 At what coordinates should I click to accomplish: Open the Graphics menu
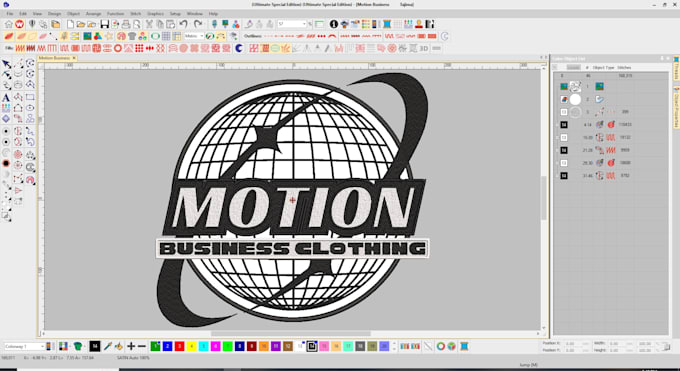click(155, 14)
